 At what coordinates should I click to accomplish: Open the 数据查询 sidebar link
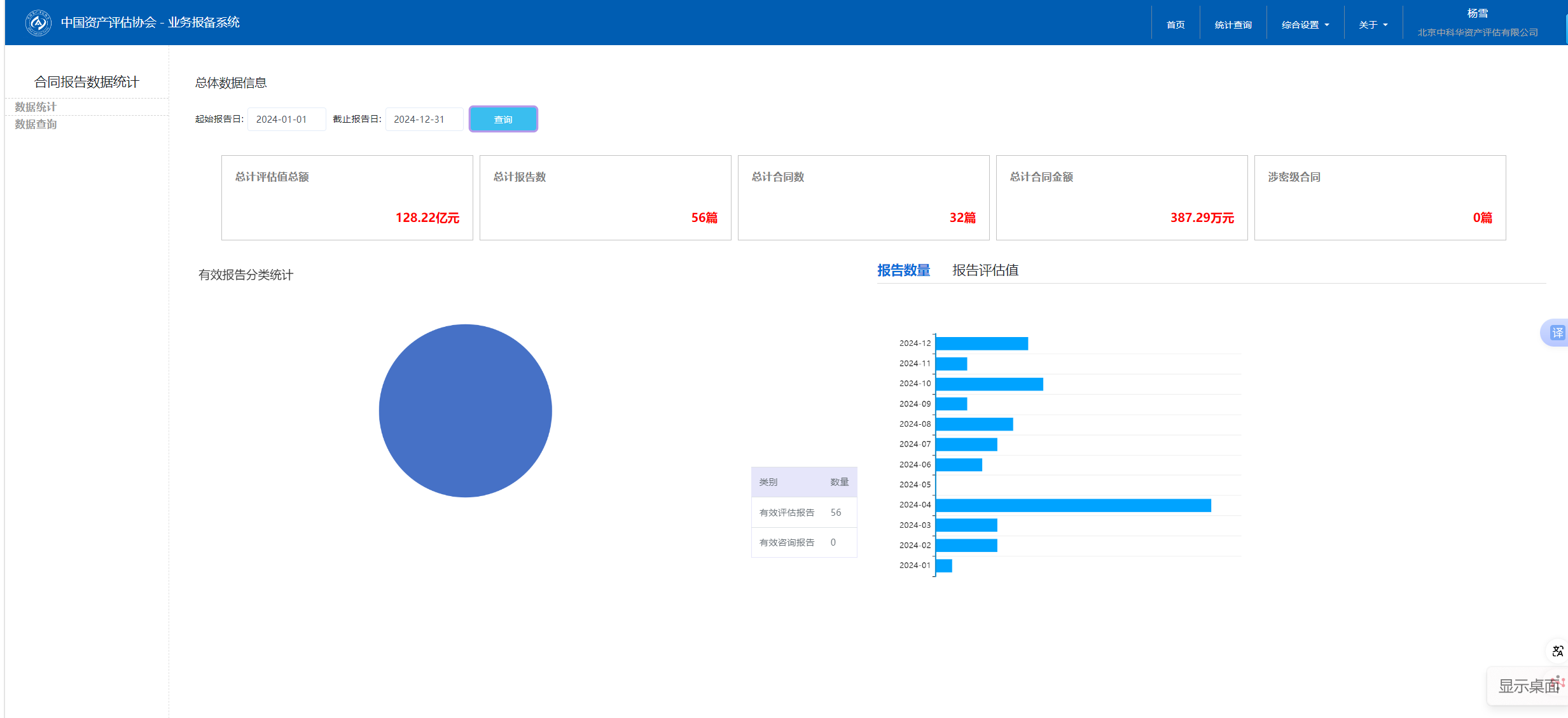pos(36,124)
